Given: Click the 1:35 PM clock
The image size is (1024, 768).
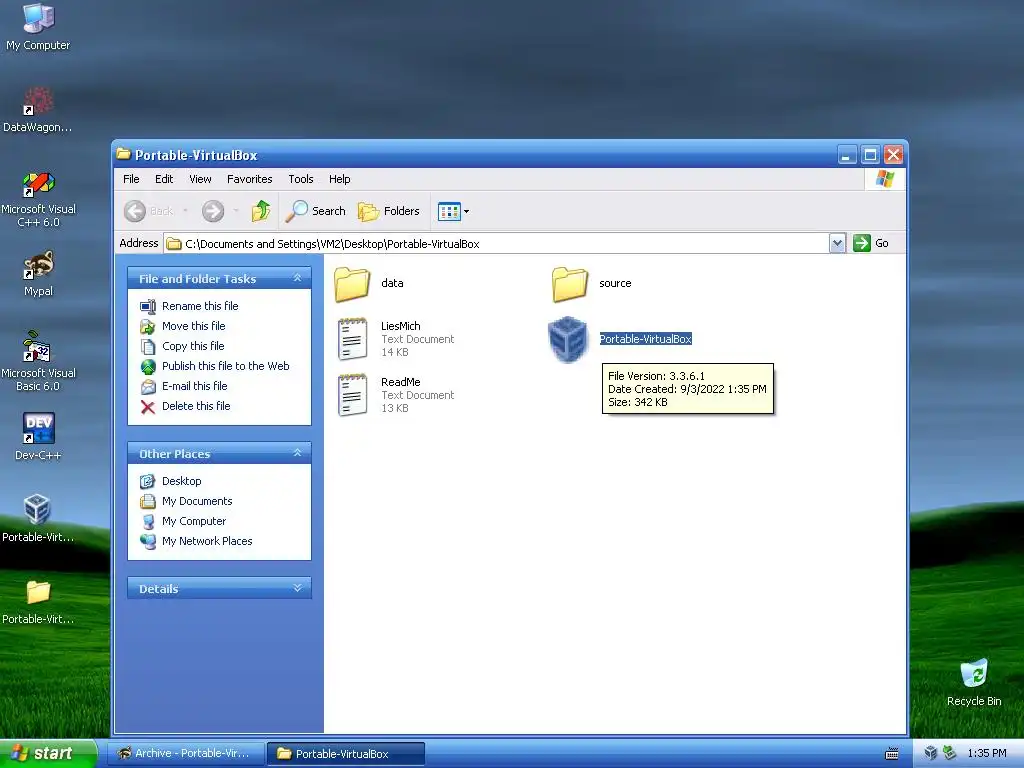Looking at the screenshot, I should tap(987, 754).
